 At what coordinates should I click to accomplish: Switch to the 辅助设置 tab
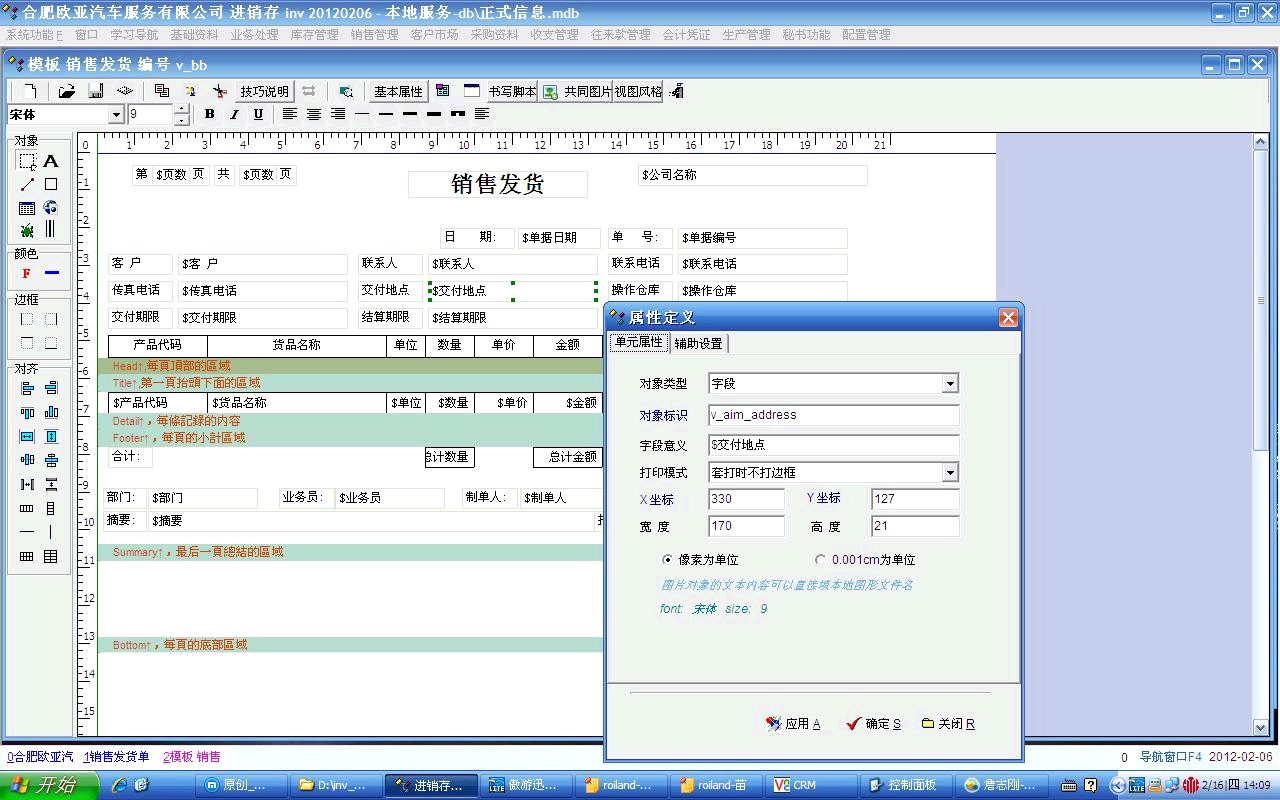(698, 343)
